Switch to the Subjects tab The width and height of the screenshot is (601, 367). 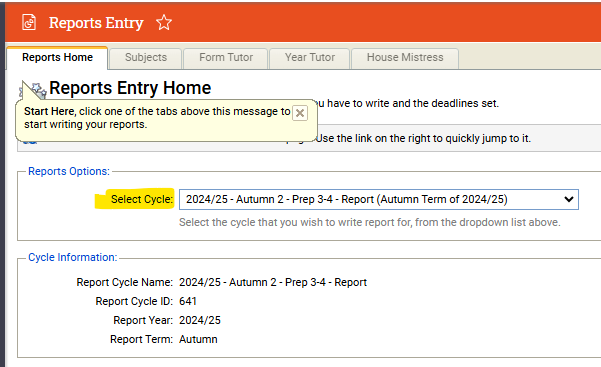(146, 58)
